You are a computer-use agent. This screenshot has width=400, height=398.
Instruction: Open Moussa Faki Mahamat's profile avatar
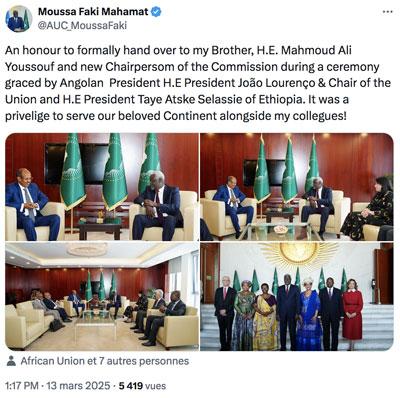(x=19, y=19)
